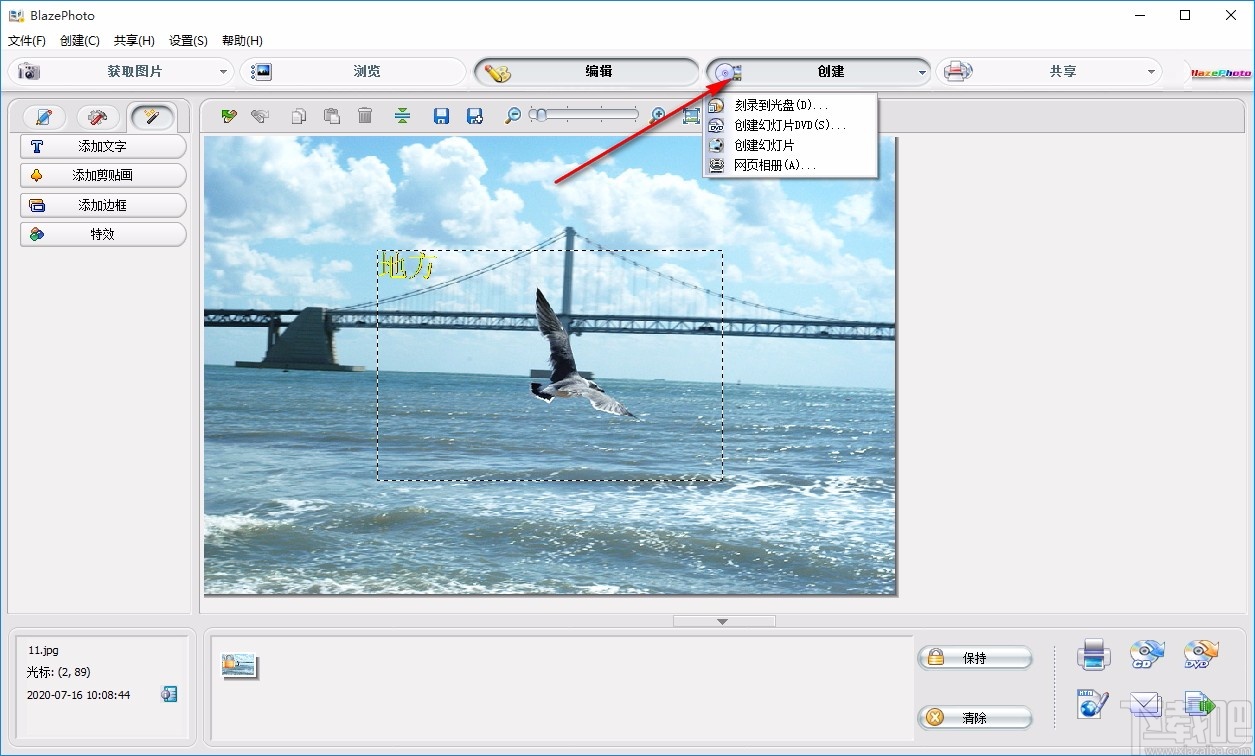The image size is (1255, 756).
Task: Click the Save image floppy disk icon
Action: click(x=441, y=116)
